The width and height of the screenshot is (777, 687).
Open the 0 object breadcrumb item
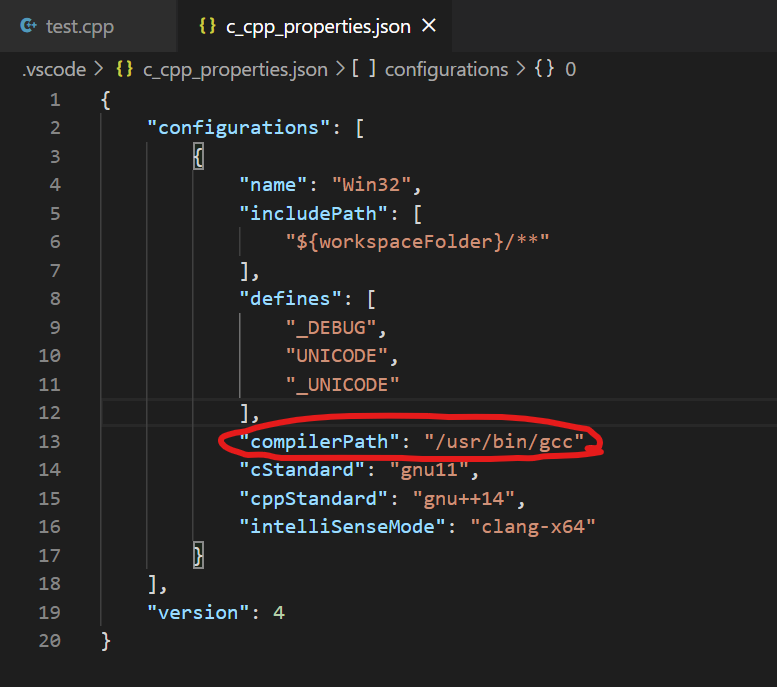pos(571,69)
